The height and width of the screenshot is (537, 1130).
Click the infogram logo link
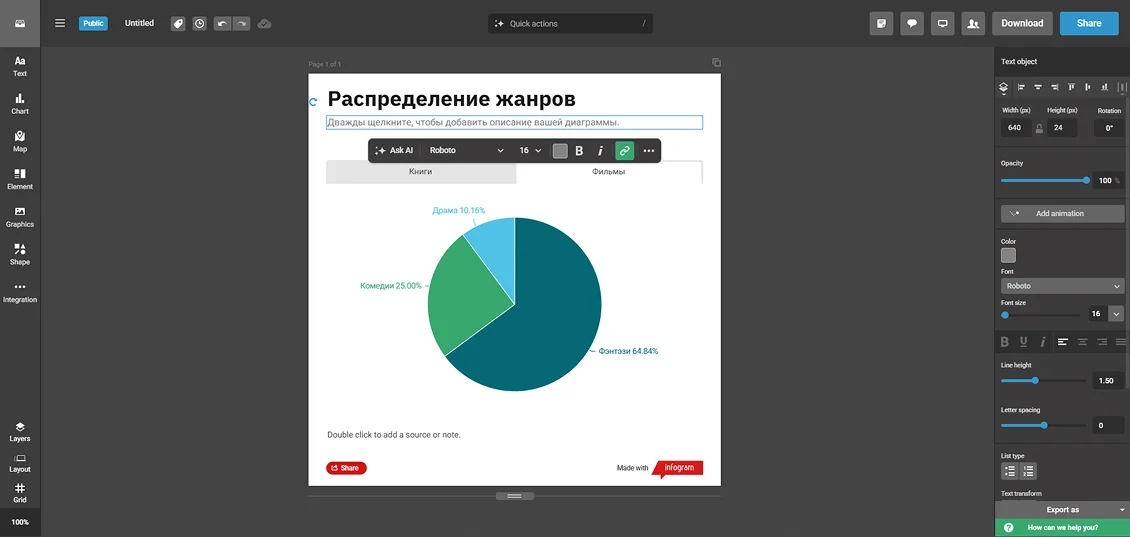[677, 469]
